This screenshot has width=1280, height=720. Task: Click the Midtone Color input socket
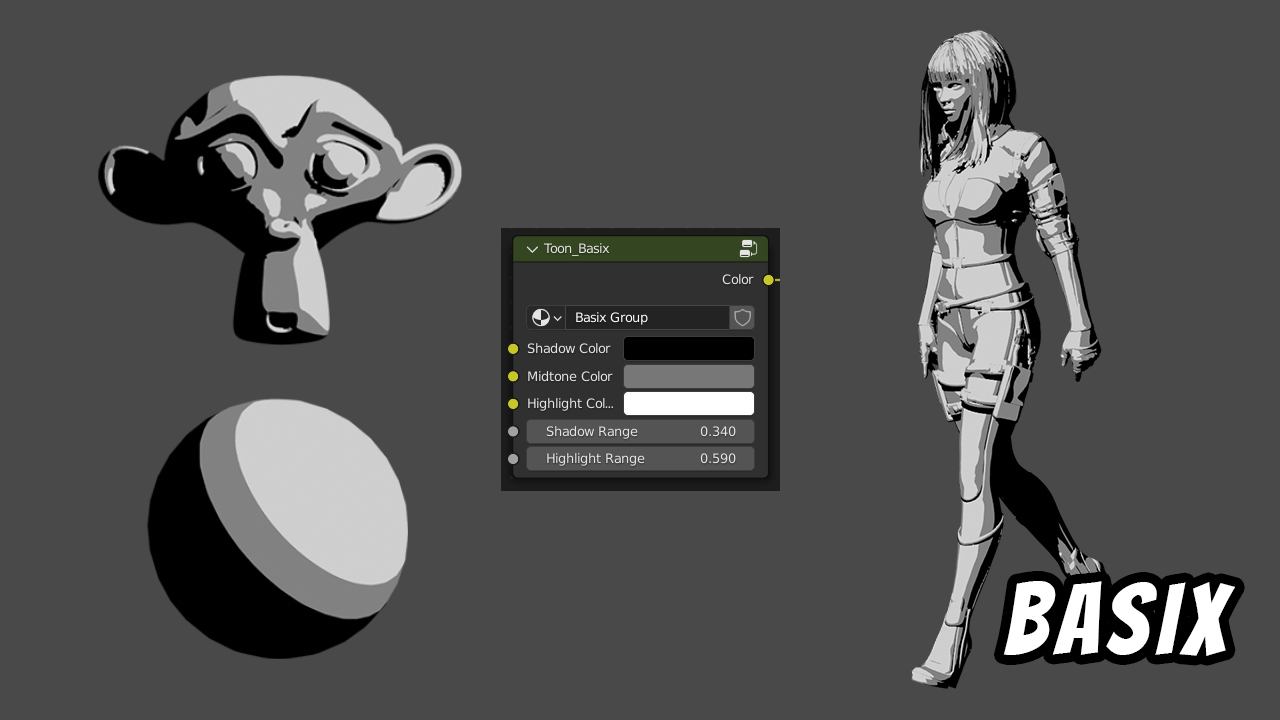513,376
